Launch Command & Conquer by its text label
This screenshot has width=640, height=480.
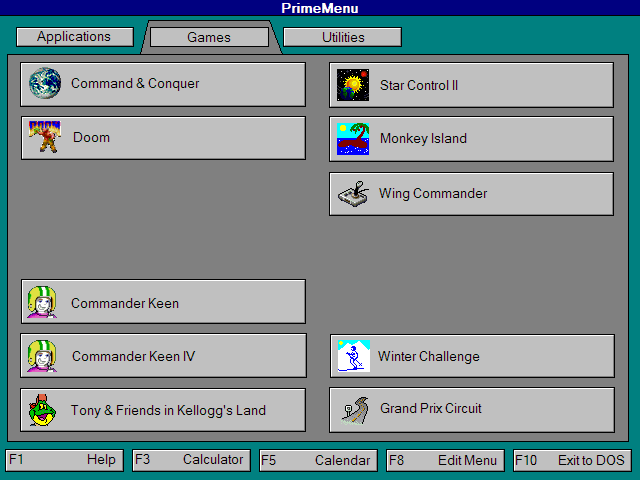(135, 83)
